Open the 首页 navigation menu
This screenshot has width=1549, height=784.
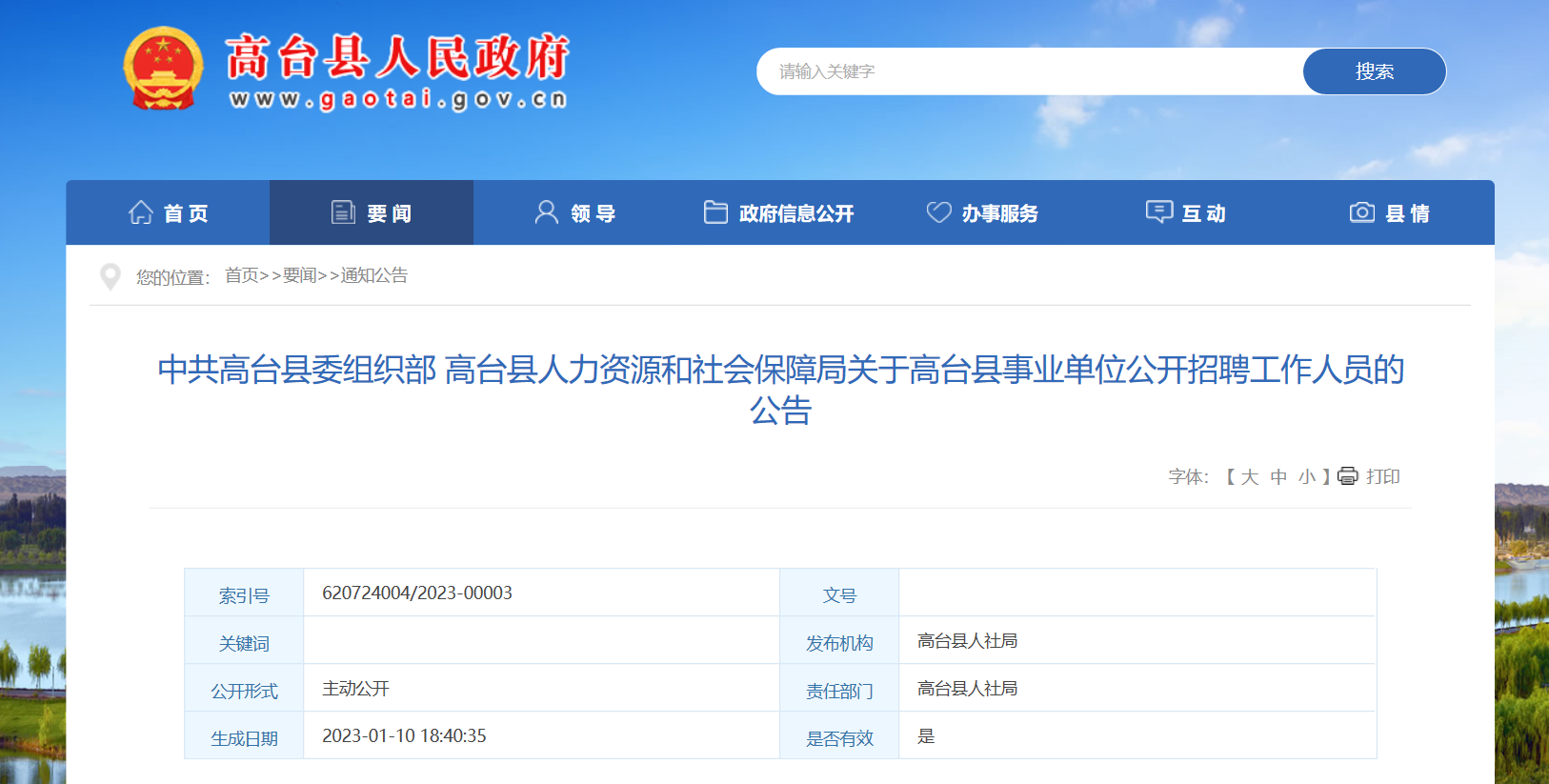[168, 212]
